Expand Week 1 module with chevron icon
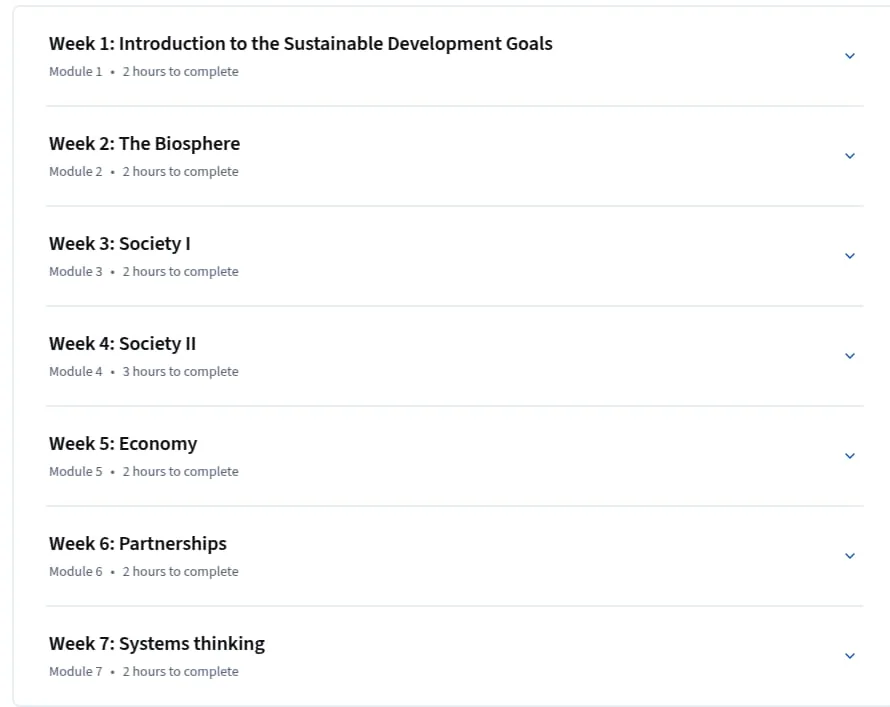The image size is (890, 707). coord(850,56)
